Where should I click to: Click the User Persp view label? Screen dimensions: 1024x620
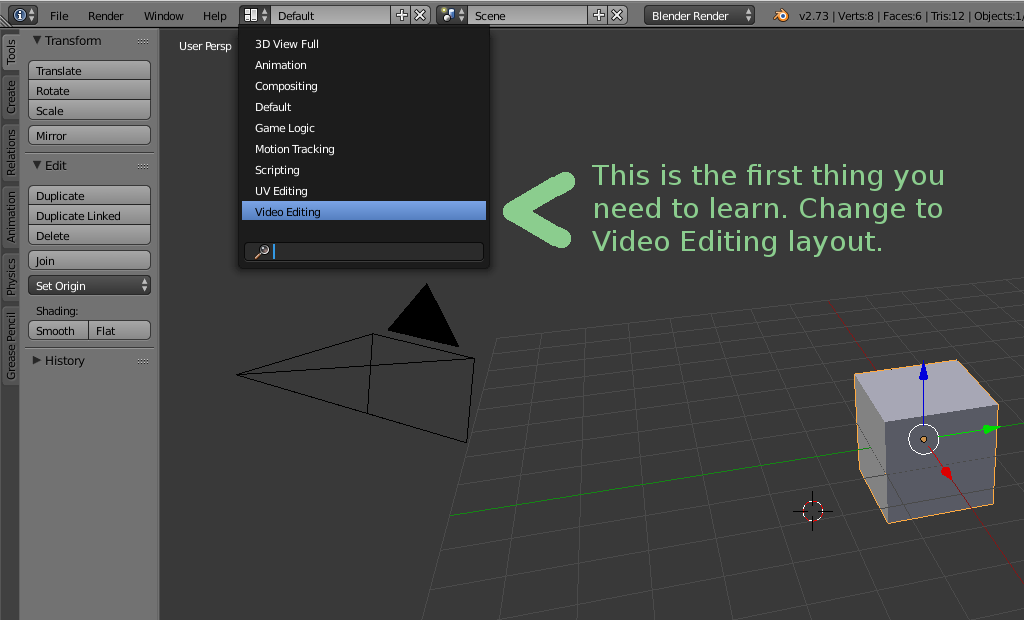(x=205, y=46)
